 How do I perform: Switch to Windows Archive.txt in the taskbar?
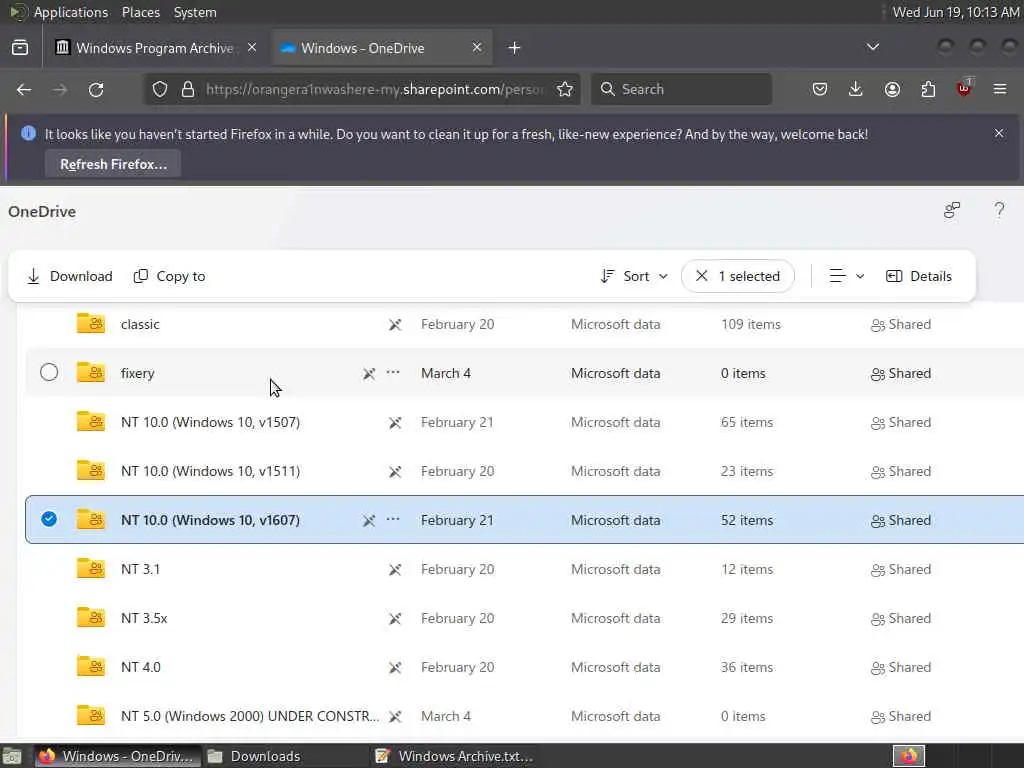[455, 756]
